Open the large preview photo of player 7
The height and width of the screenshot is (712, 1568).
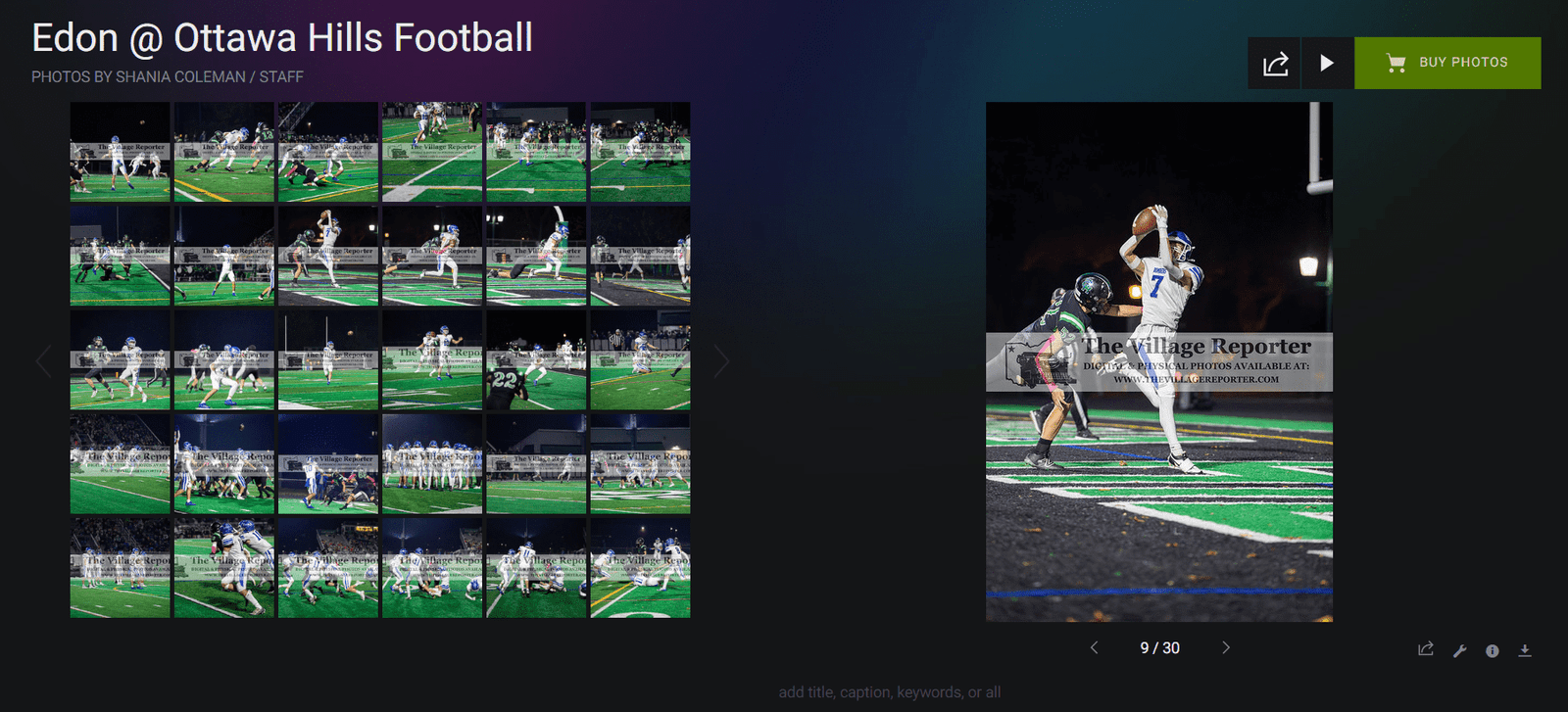click(1159, 361)
